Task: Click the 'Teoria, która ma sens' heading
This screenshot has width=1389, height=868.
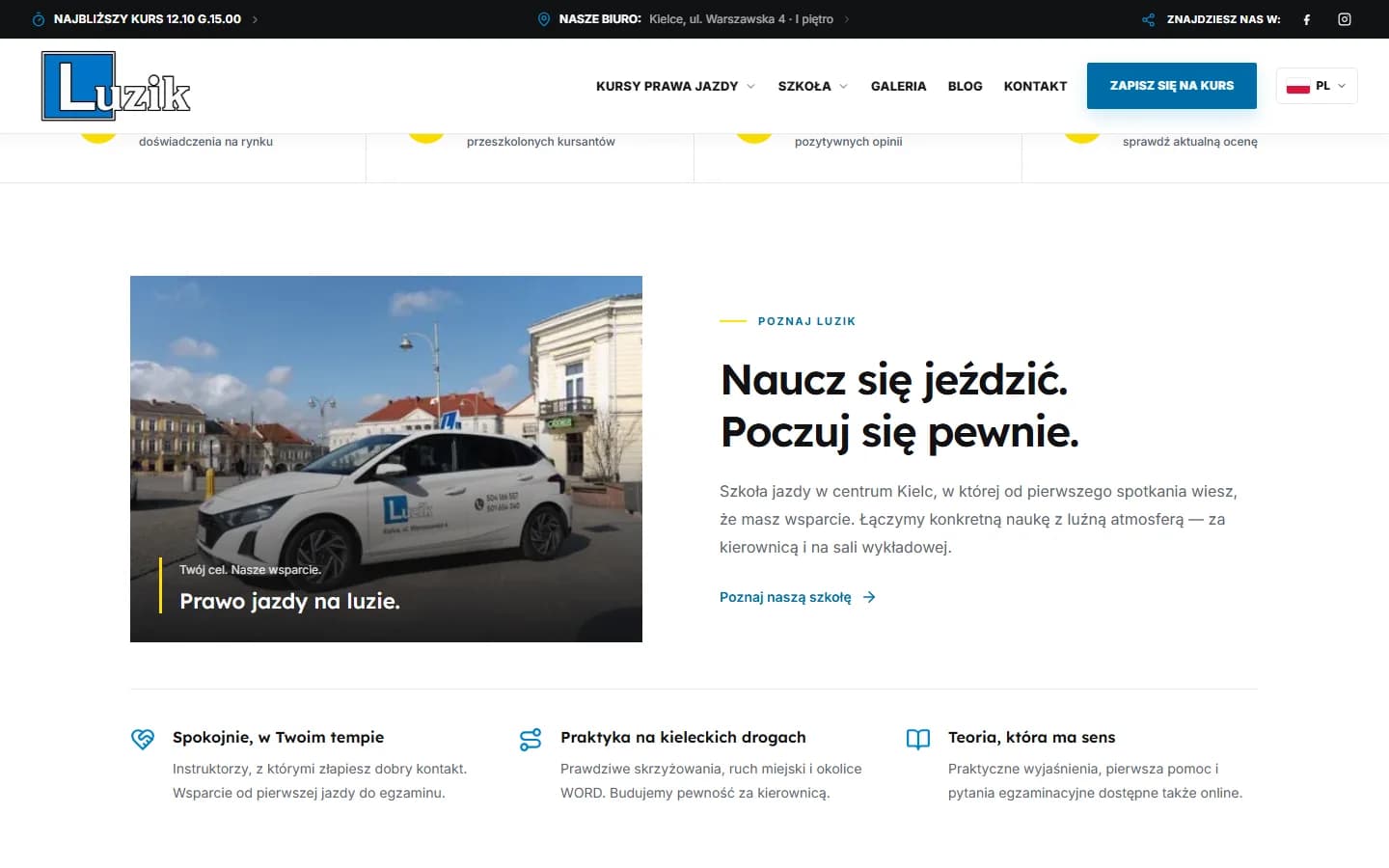Action: pyautogui.click(x=1031, y=737)
